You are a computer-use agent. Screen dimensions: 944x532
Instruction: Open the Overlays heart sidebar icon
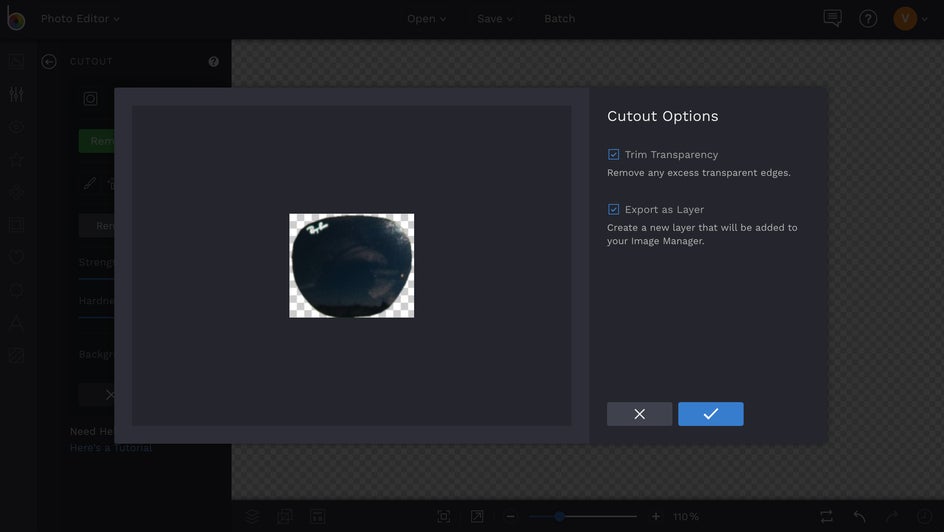tap(16, 257)
